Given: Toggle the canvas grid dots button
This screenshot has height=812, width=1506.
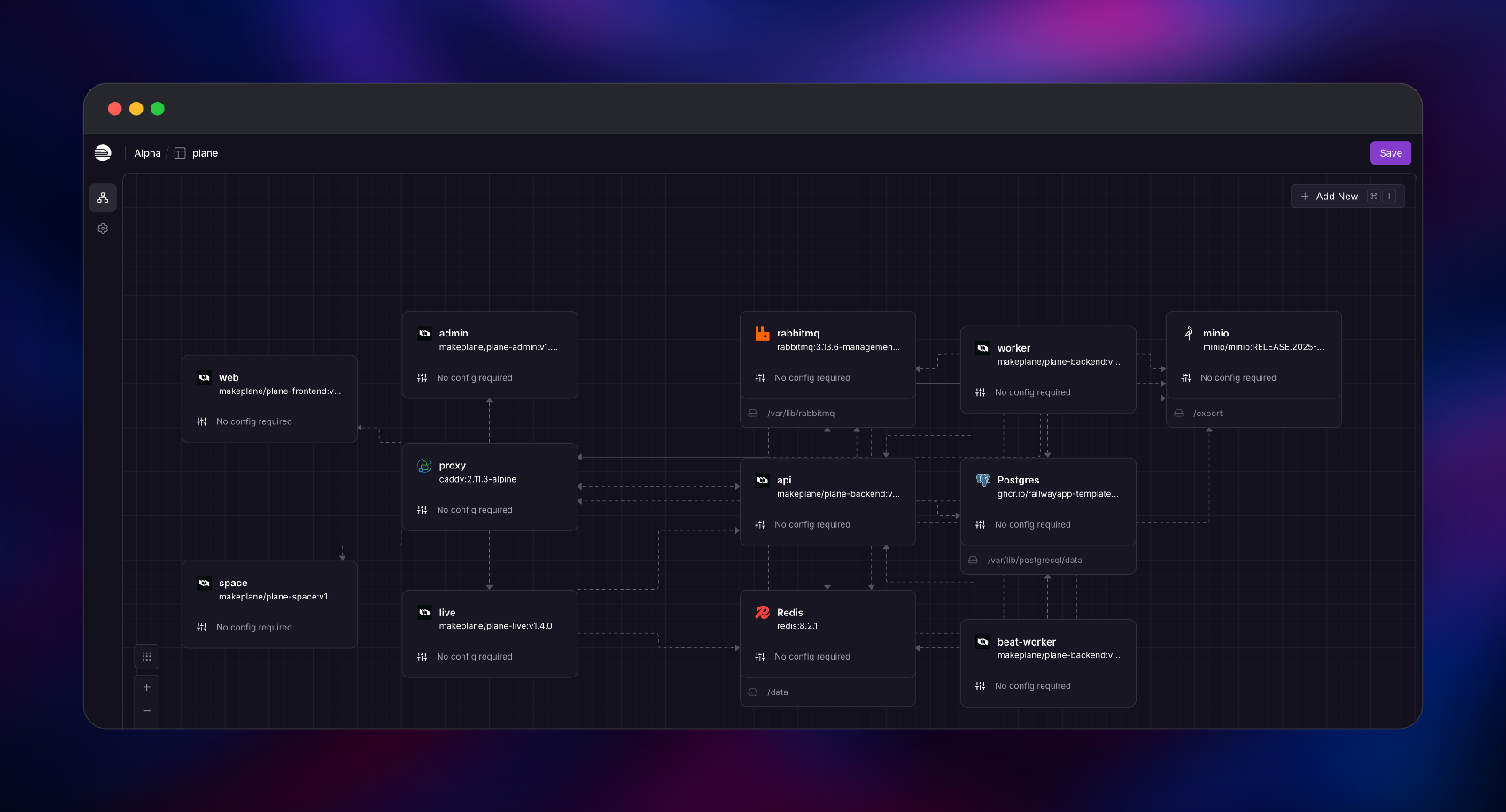Looking at the screenshot, I should (147, 656).
